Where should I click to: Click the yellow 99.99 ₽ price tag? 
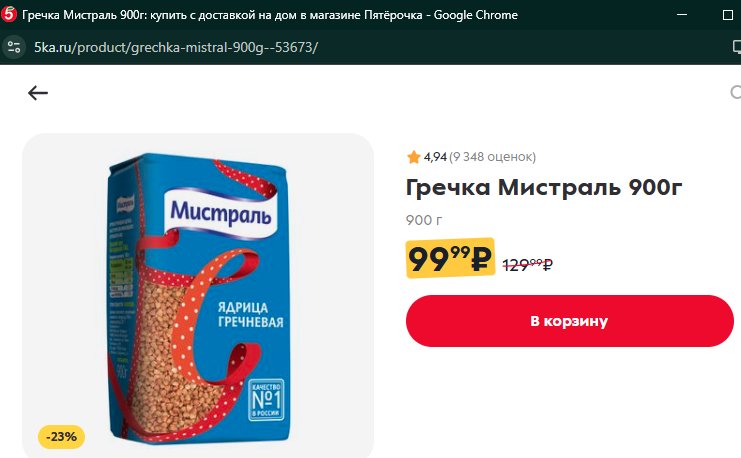(x=450, y=258)
